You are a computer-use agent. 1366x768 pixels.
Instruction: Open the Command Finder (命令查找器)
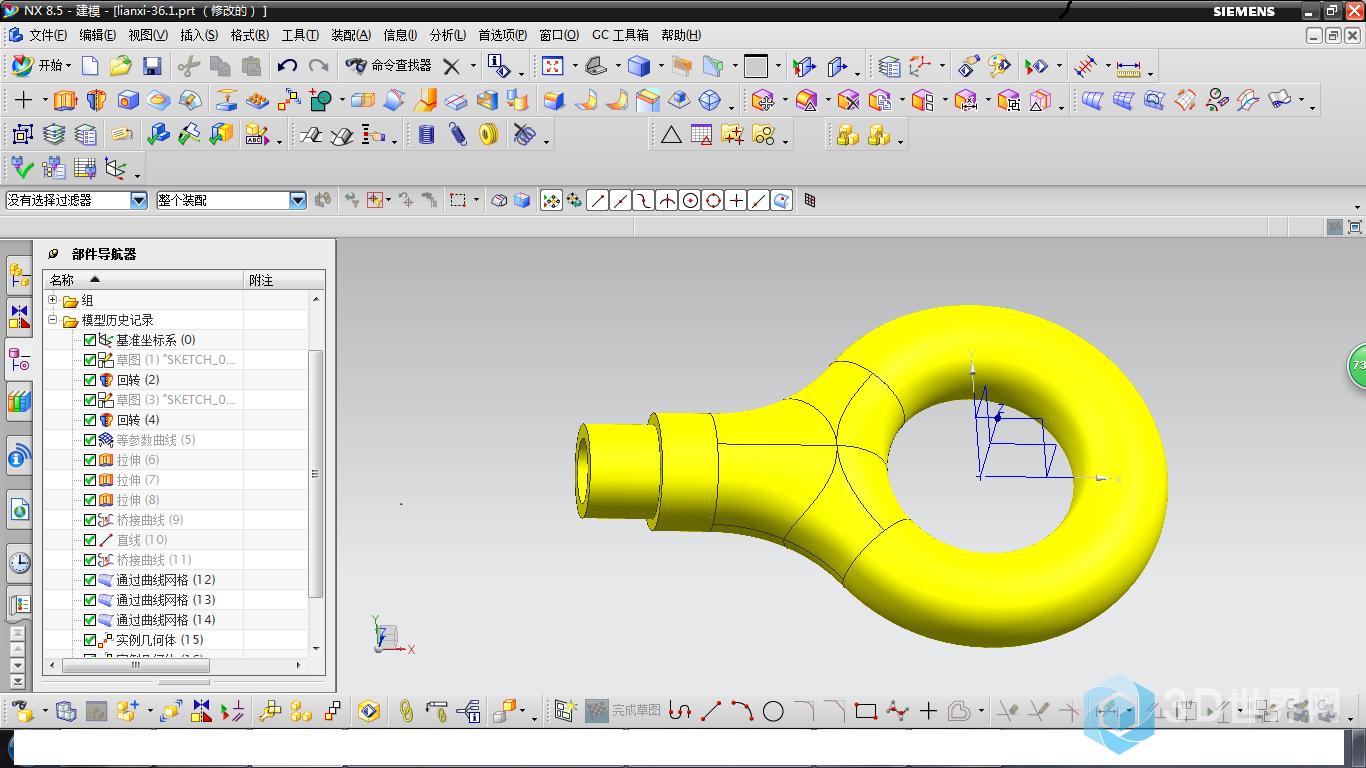(x=388, y=66)
